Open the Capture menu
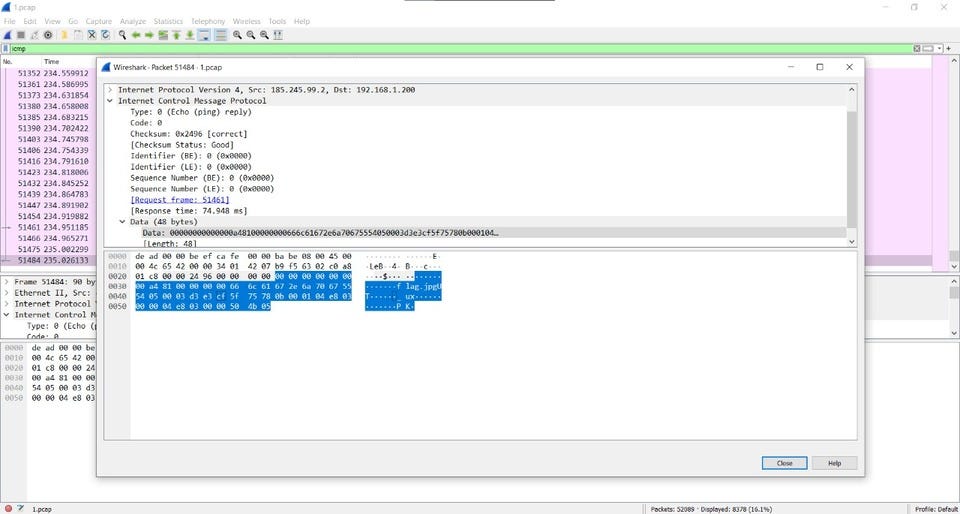 99,21
